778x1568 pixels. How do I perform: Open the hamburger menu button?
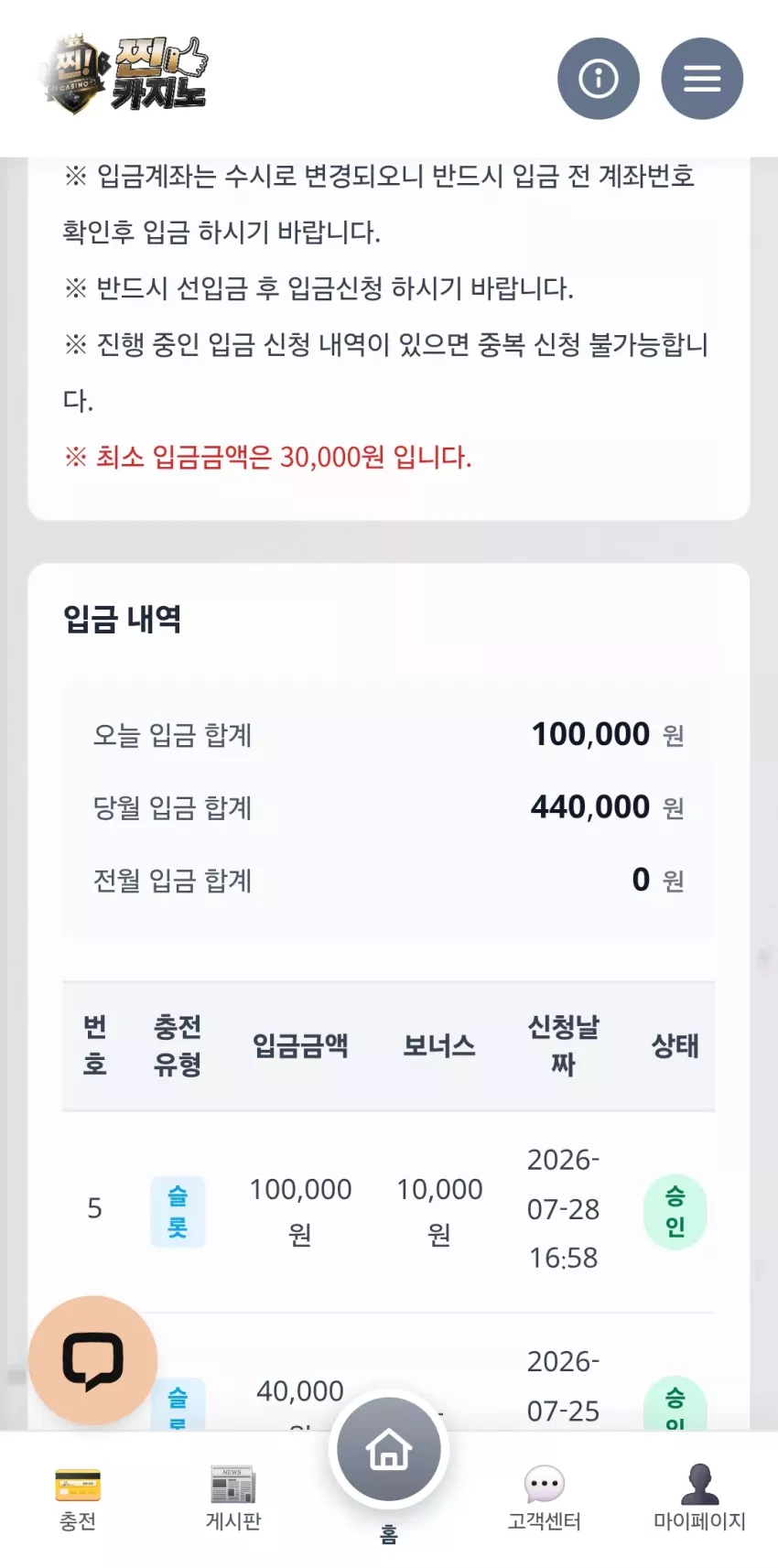(702, 79)
